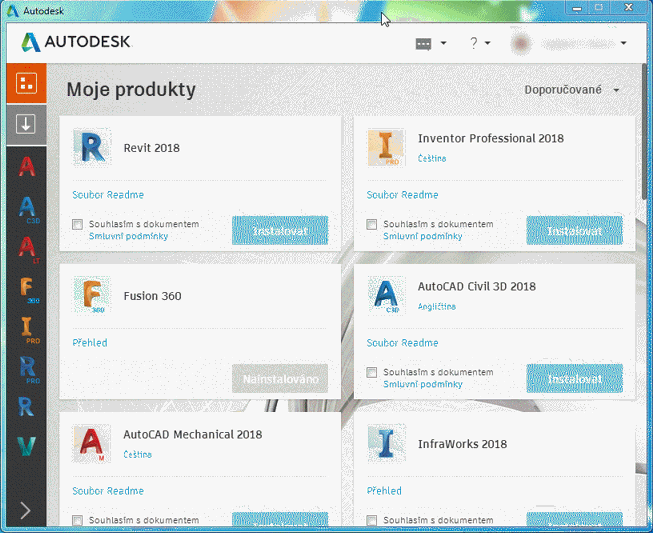Open the downloads sidebar icon
Viewport: 653px width, 533px height.
26,125
